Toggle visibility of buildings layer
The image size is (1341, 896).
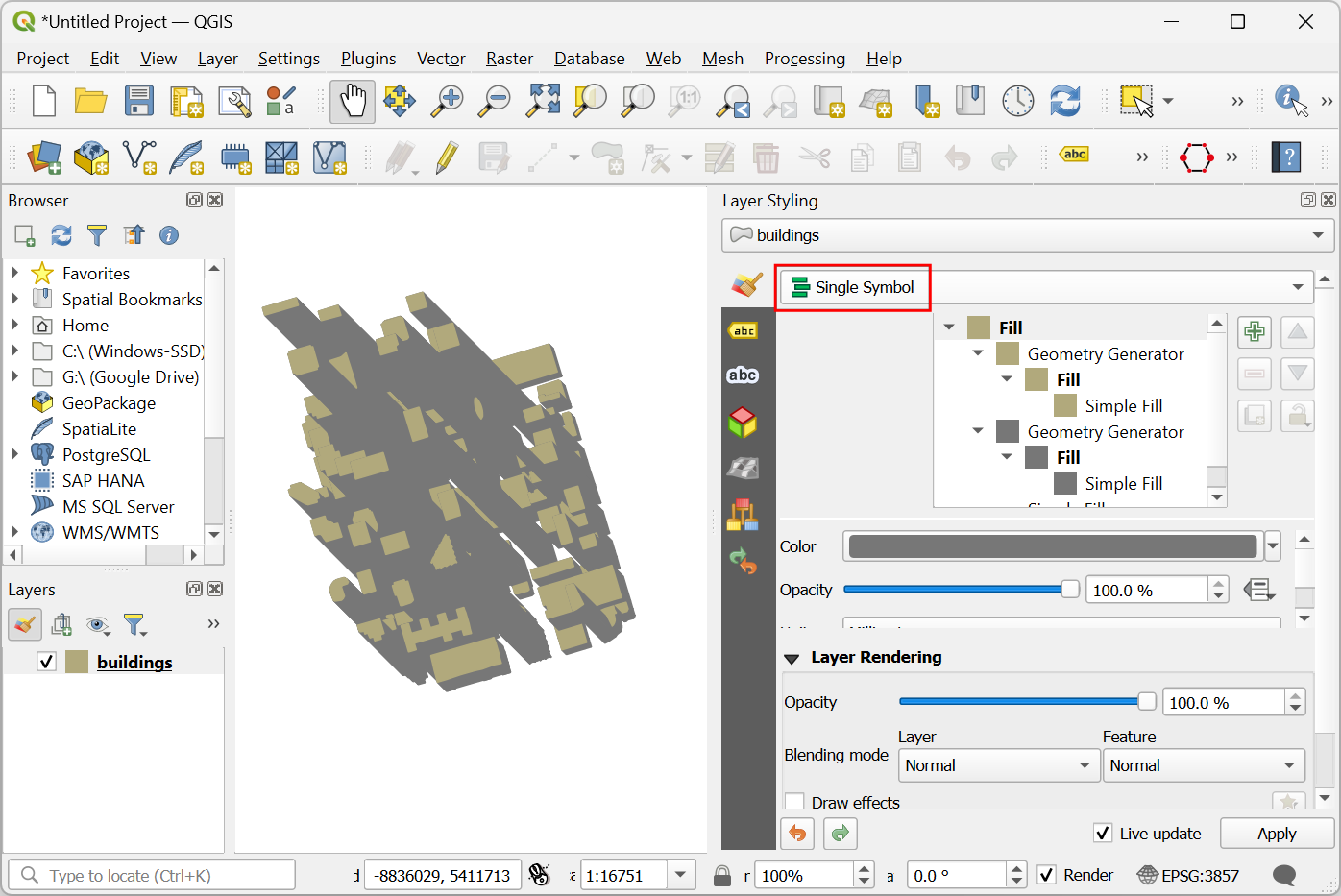point(46,662)
